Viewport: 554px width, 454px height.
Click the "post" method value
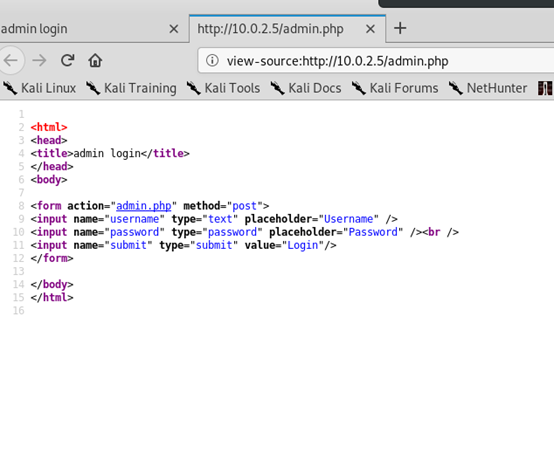pos(244,206)
